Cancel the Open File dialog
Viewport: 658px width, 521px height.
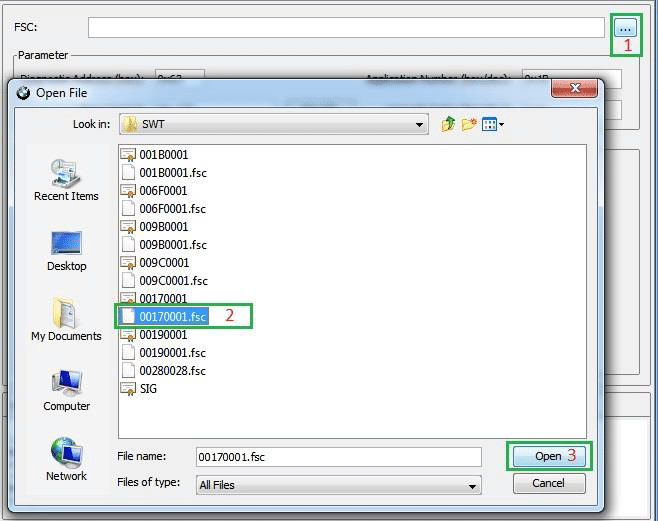[548, 483]
